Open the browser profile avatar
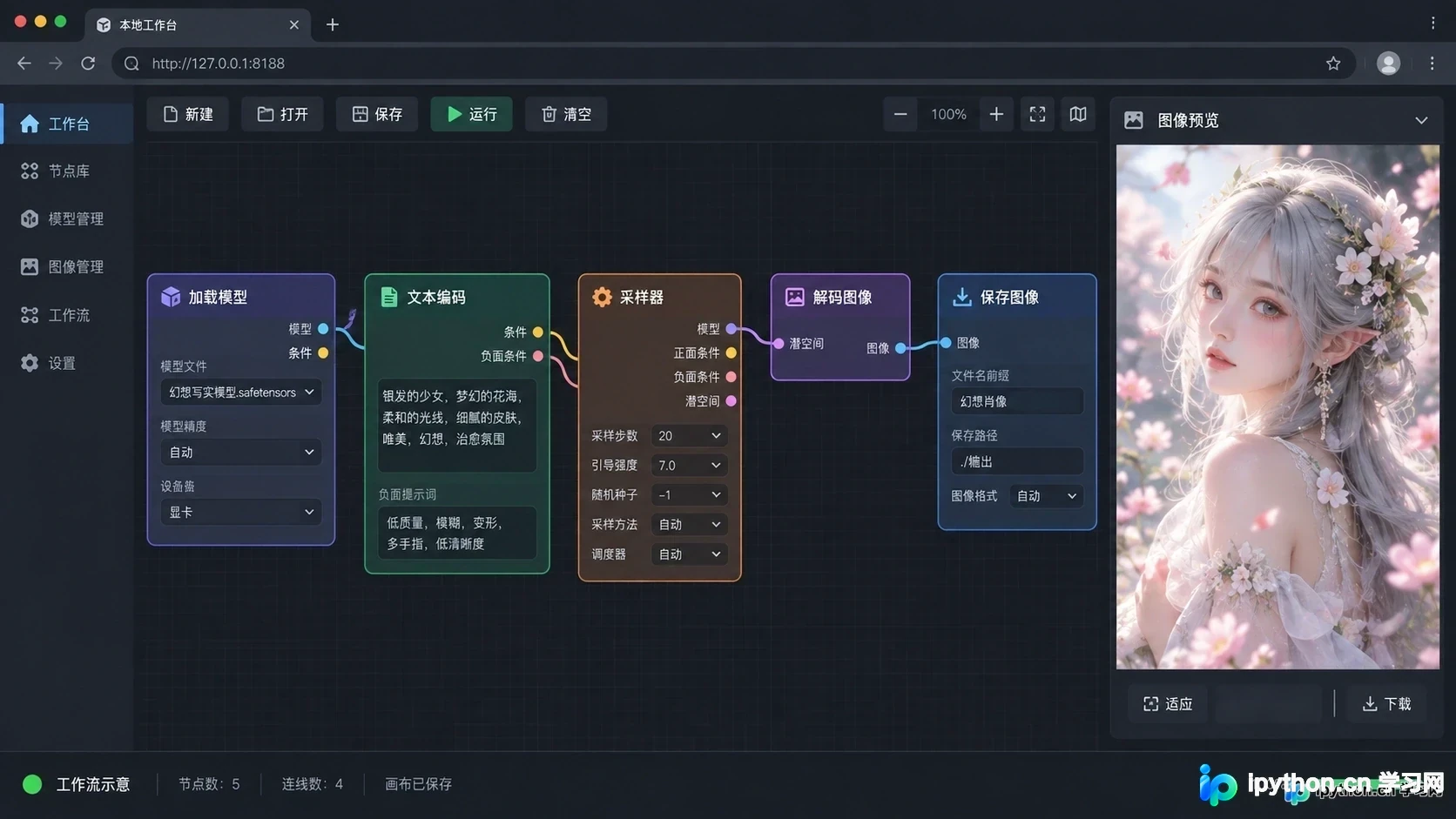Image resolution: width=1456 pixels, height=819 pixels. click(x=1388, y=63)
